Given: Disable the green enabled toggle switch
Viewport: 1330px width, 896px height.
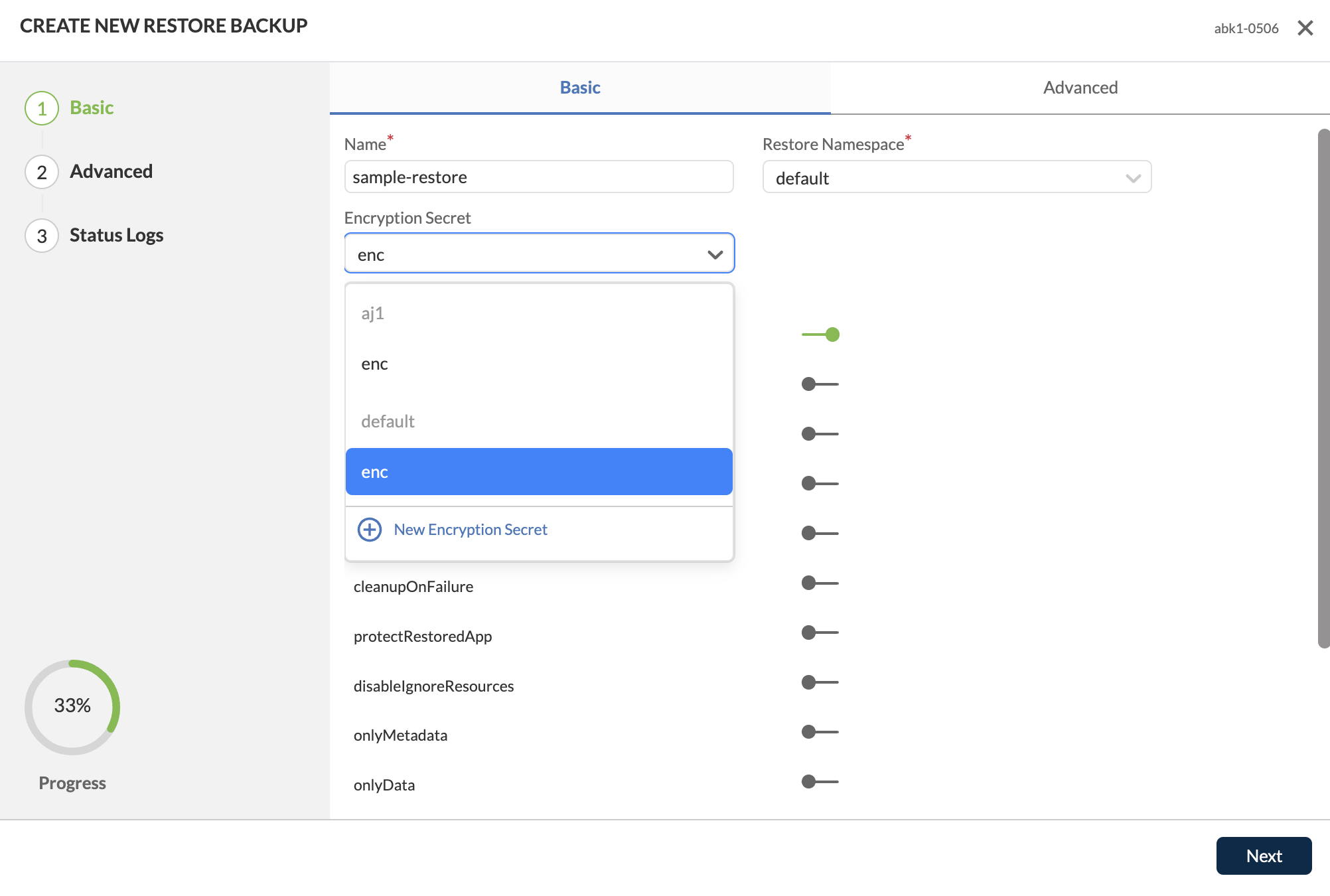Looking at the screenshot, I should (x=821, y=335).
